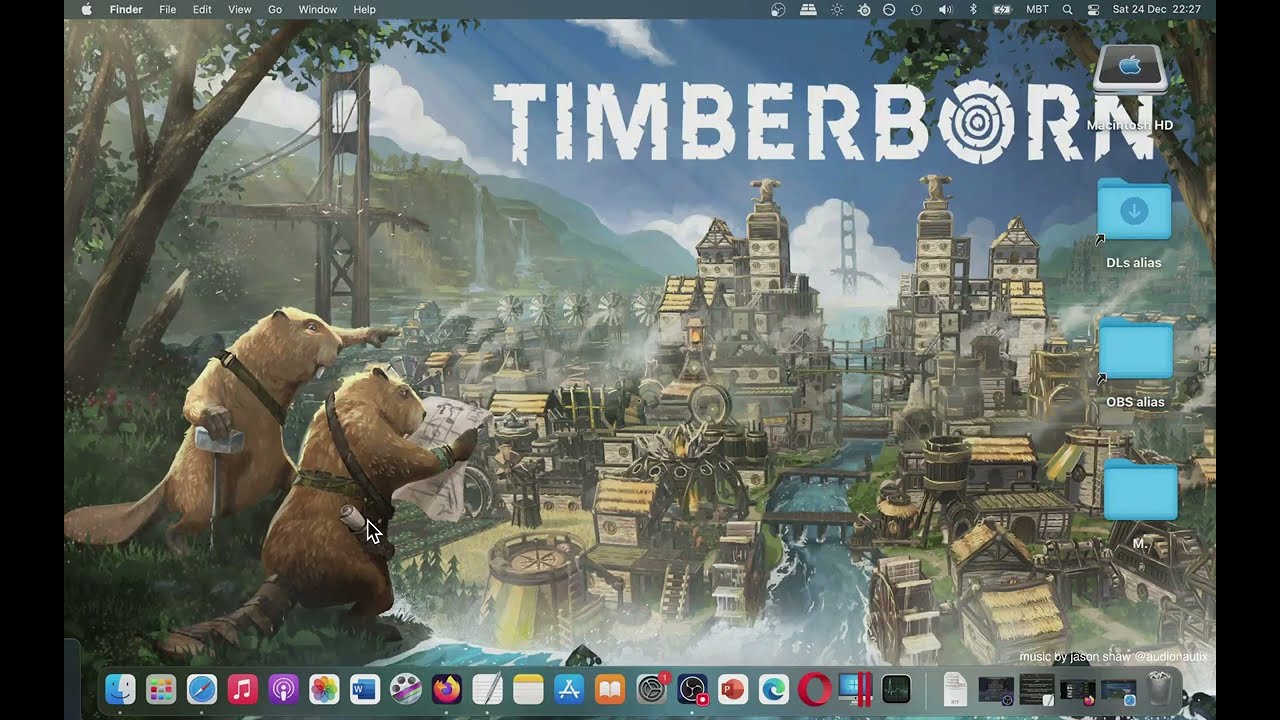Open Finder from the Dock

(x=120, y=689)
